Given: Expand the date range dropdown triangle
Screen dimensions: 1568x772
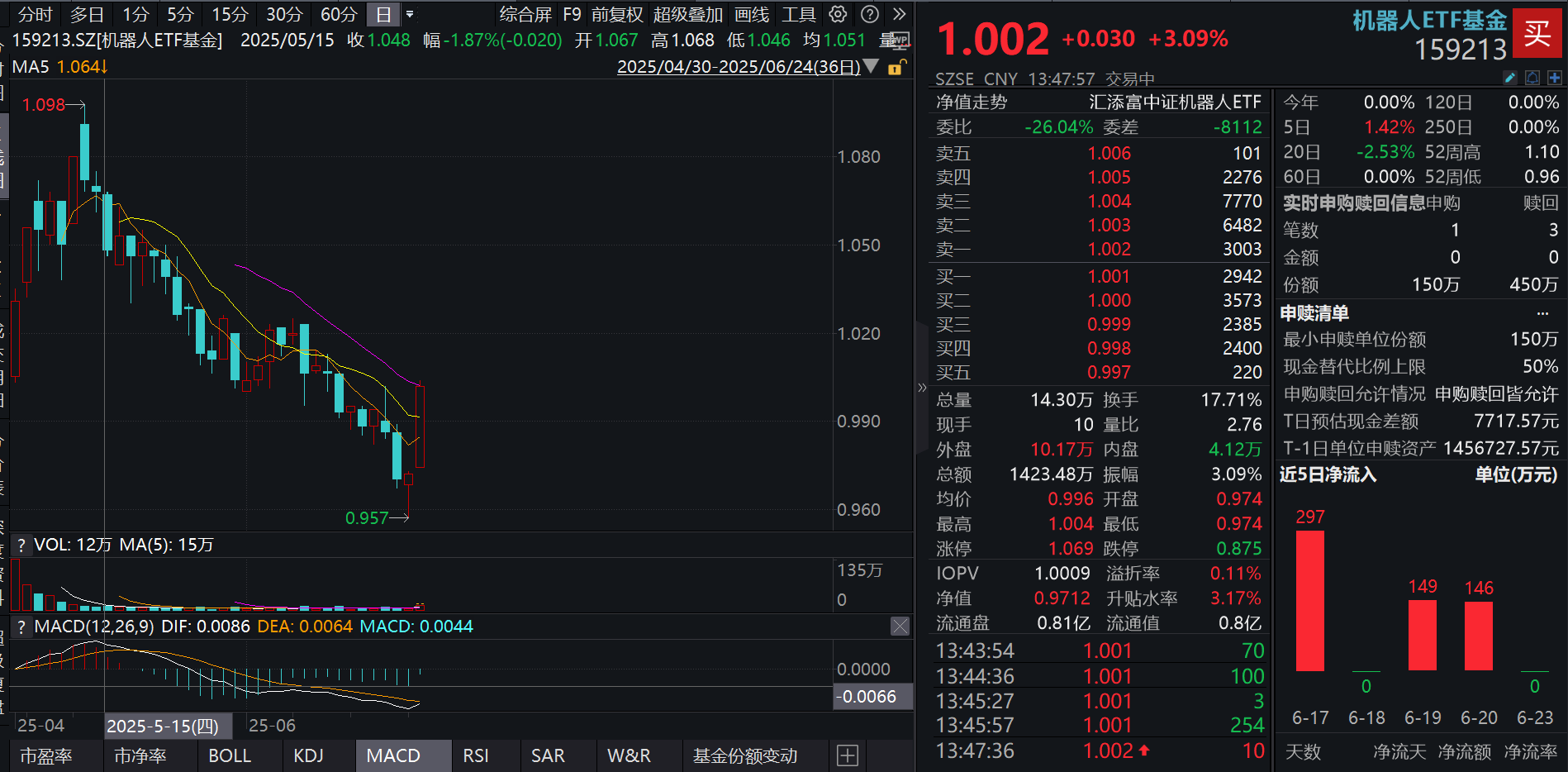Looking at the screenshot, I should pos(871,66).
